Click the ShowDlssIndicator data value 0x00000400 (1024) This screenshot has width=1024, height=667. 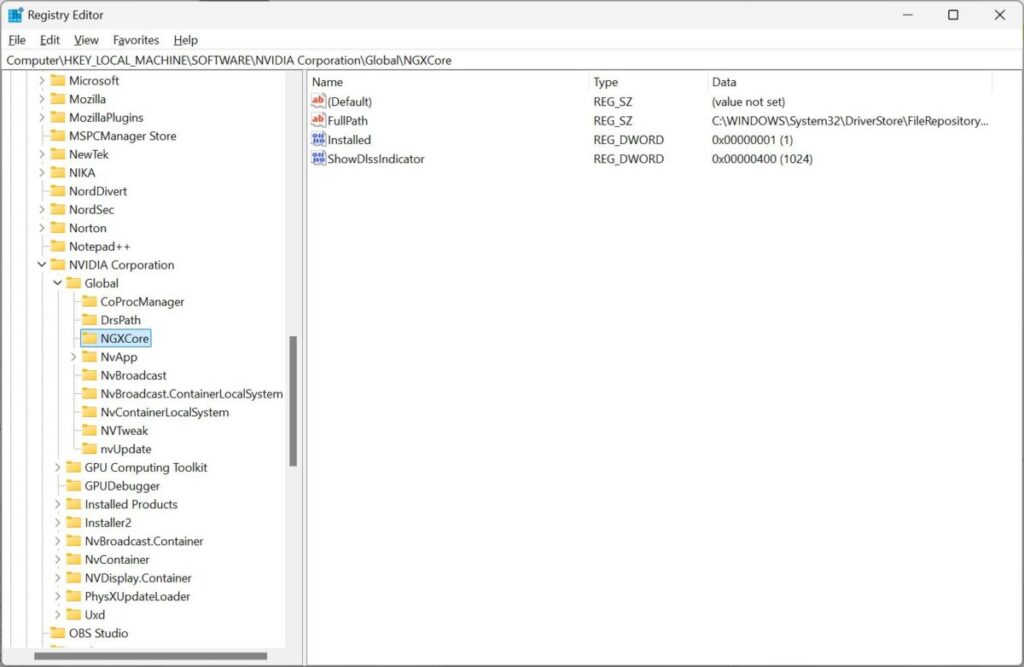click(762, 159)
